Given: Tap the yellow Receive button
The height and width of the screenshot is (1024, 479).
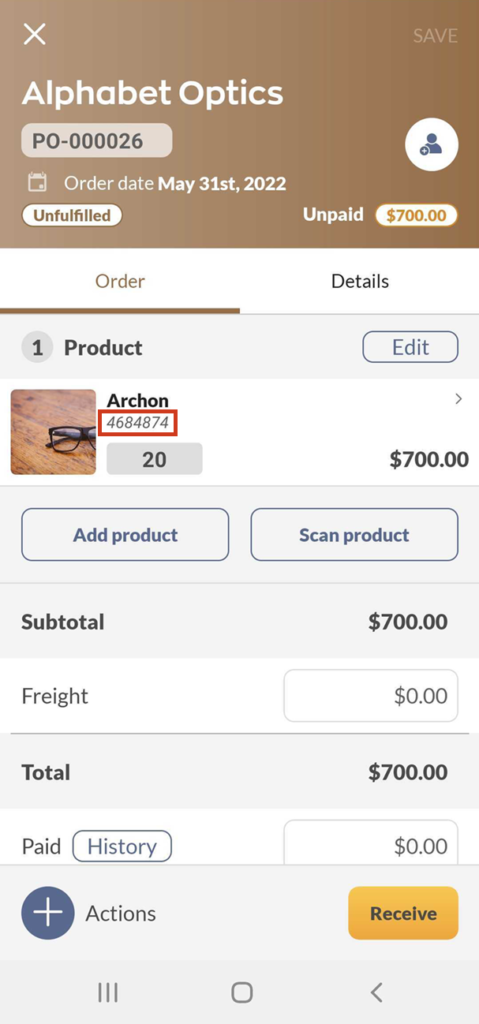Looking at the screenshot, I should pyautogui.click(x=403, y=913).
